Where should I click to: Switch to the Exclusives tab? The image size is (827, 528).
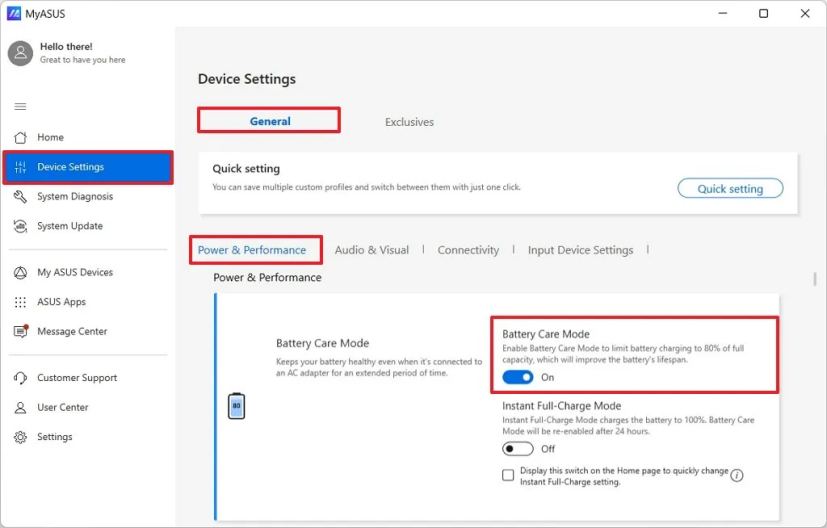pyautogui.click(x=409, y=122)
